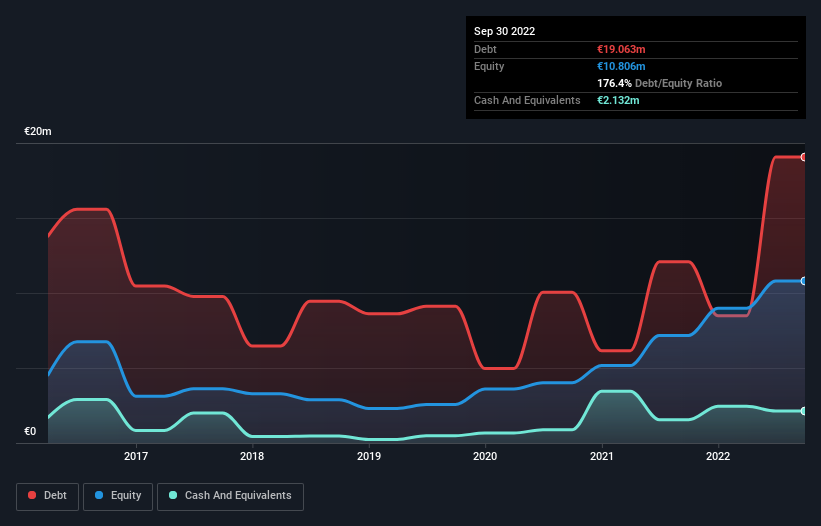The height and width of the screenshot is (526, 821).
Task: Click the 2018 x-axis label
Action: (252, 456)
